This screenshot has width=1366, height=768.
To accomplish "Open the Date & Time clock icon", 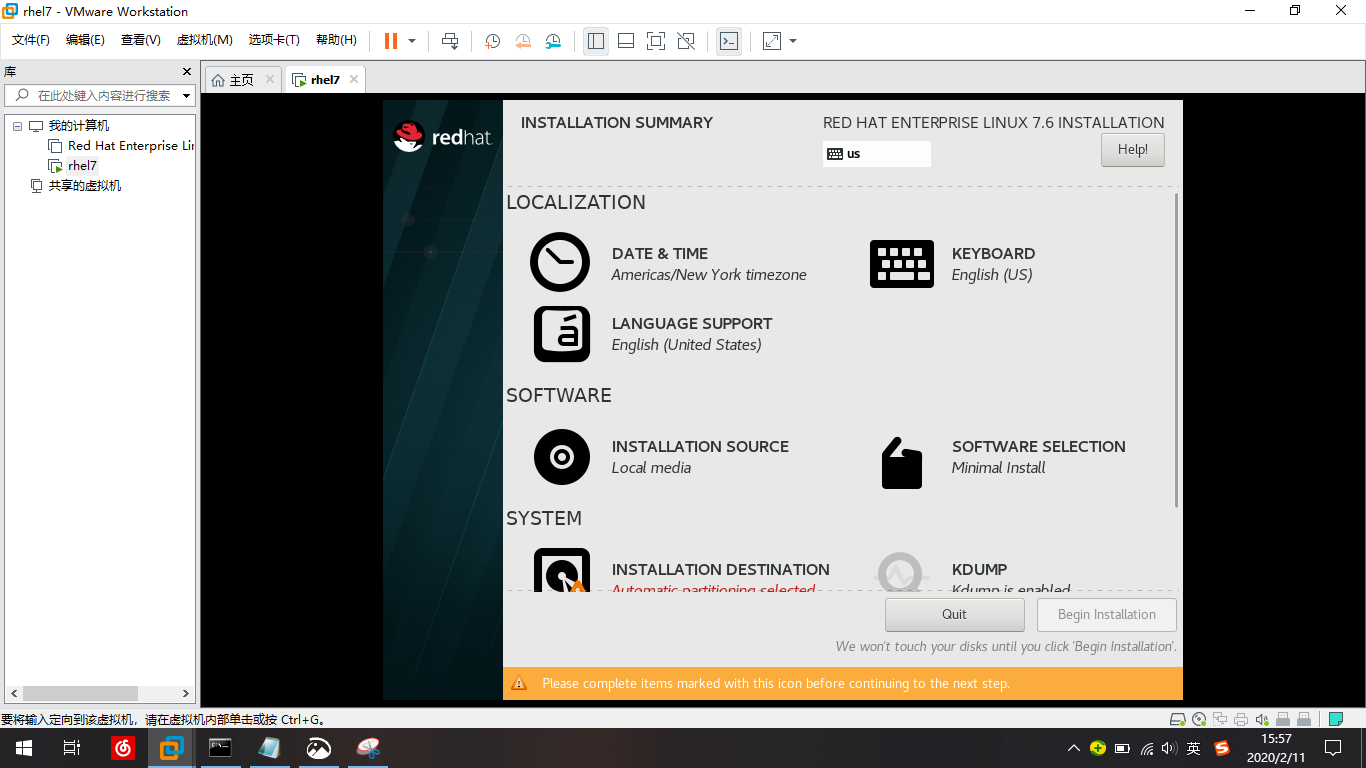I will (560, 262).
